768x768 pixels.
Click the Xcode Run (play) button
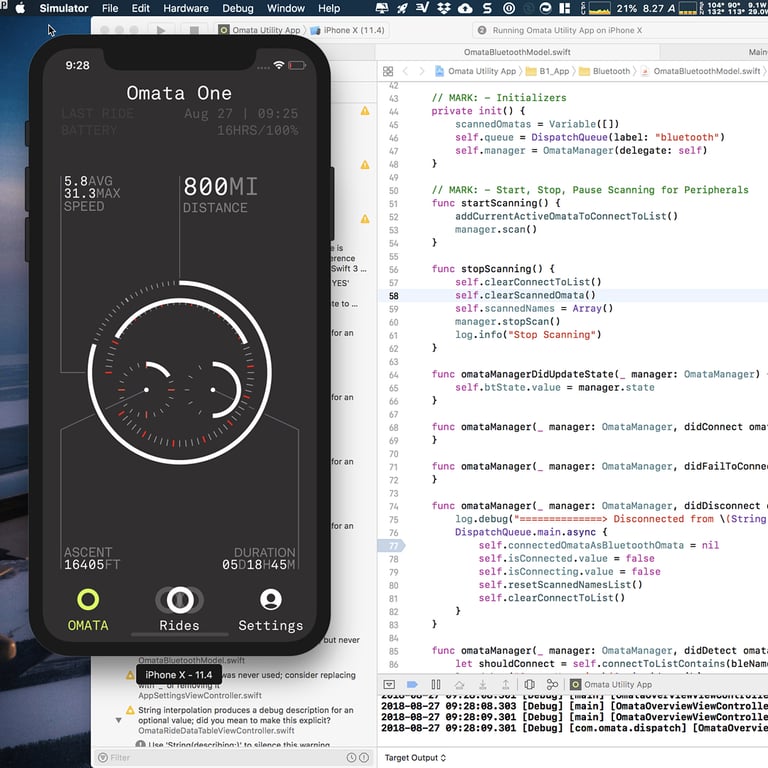coord(161,30)
